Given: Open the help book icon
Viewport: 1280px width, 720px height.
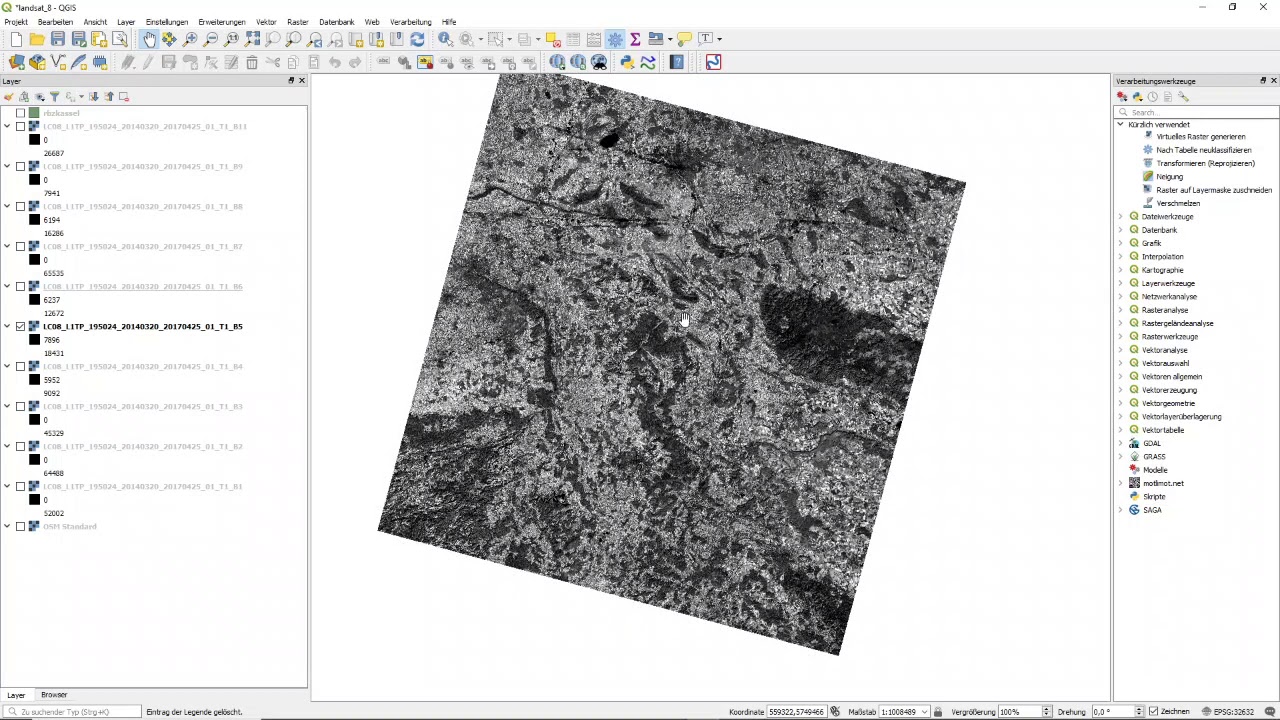Looking at the screenshot, I should click(x=677, y=62).
